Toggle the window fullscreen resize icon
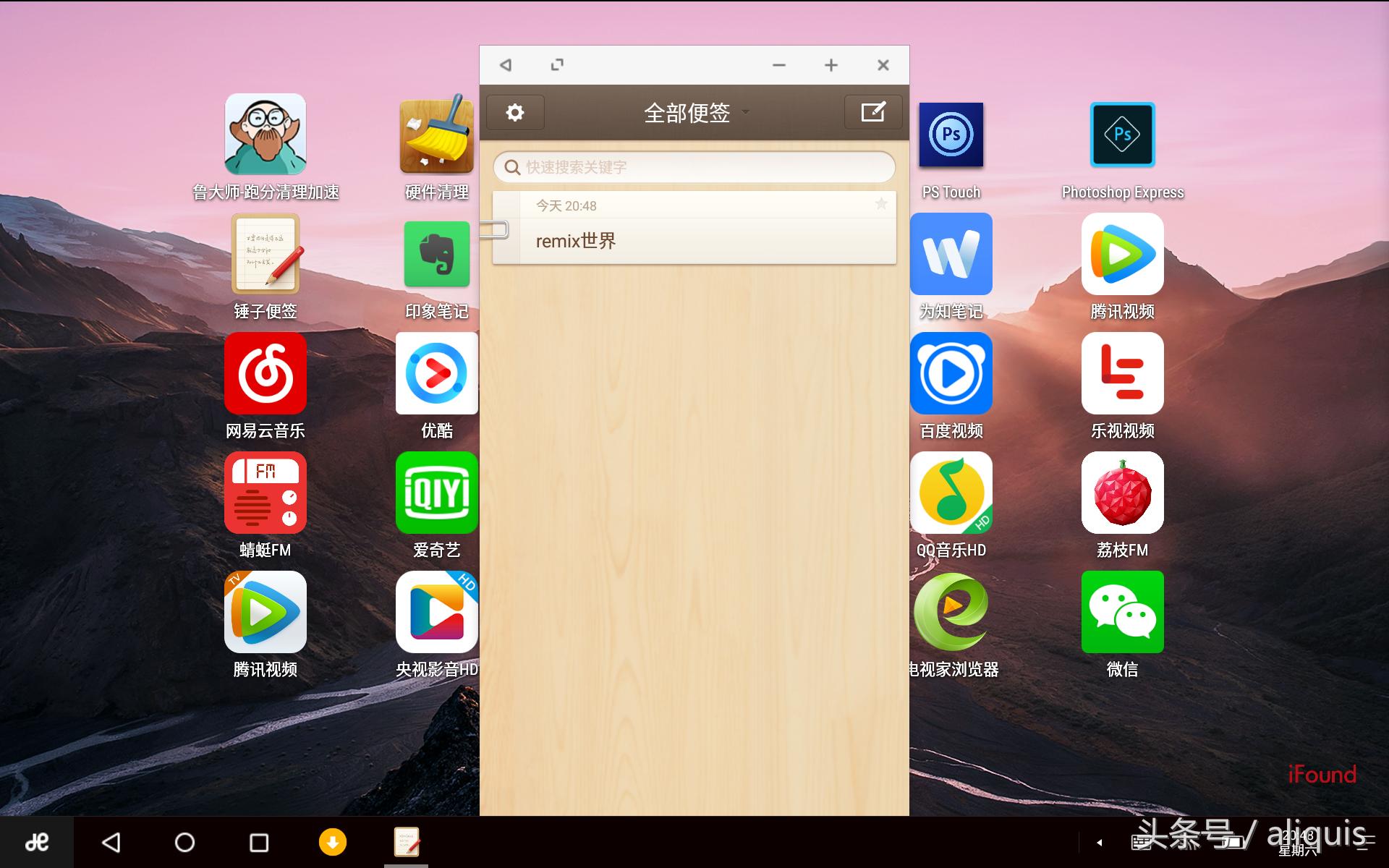Image resolution: width=1389 pixels, height=868 pixels. [x=557, y=65]
